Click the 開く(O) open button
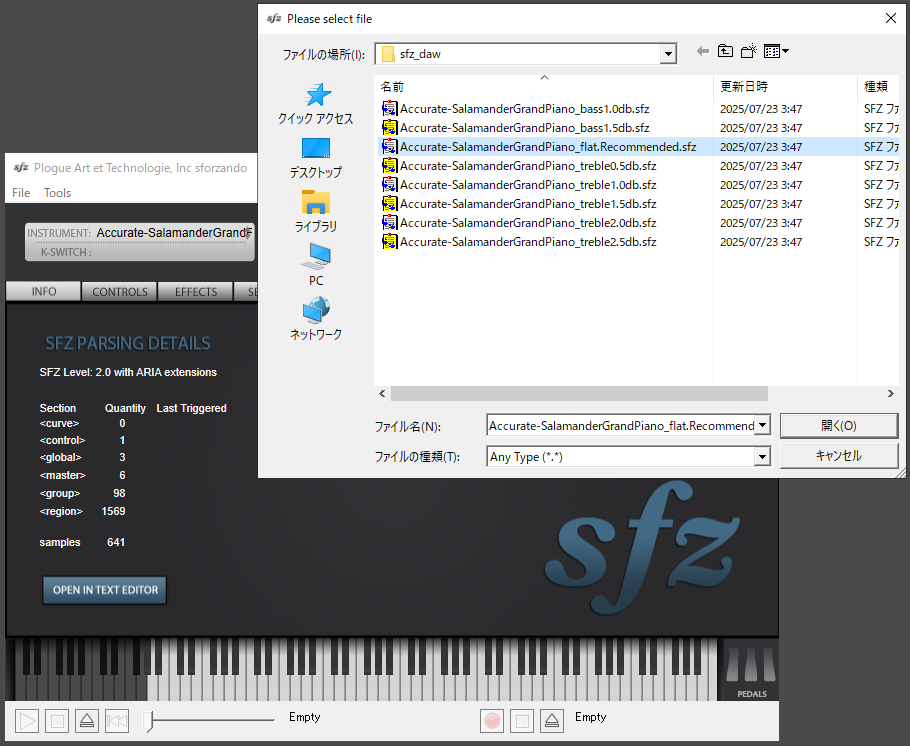This screenshot has height=746, width=910. coord(839,426)
